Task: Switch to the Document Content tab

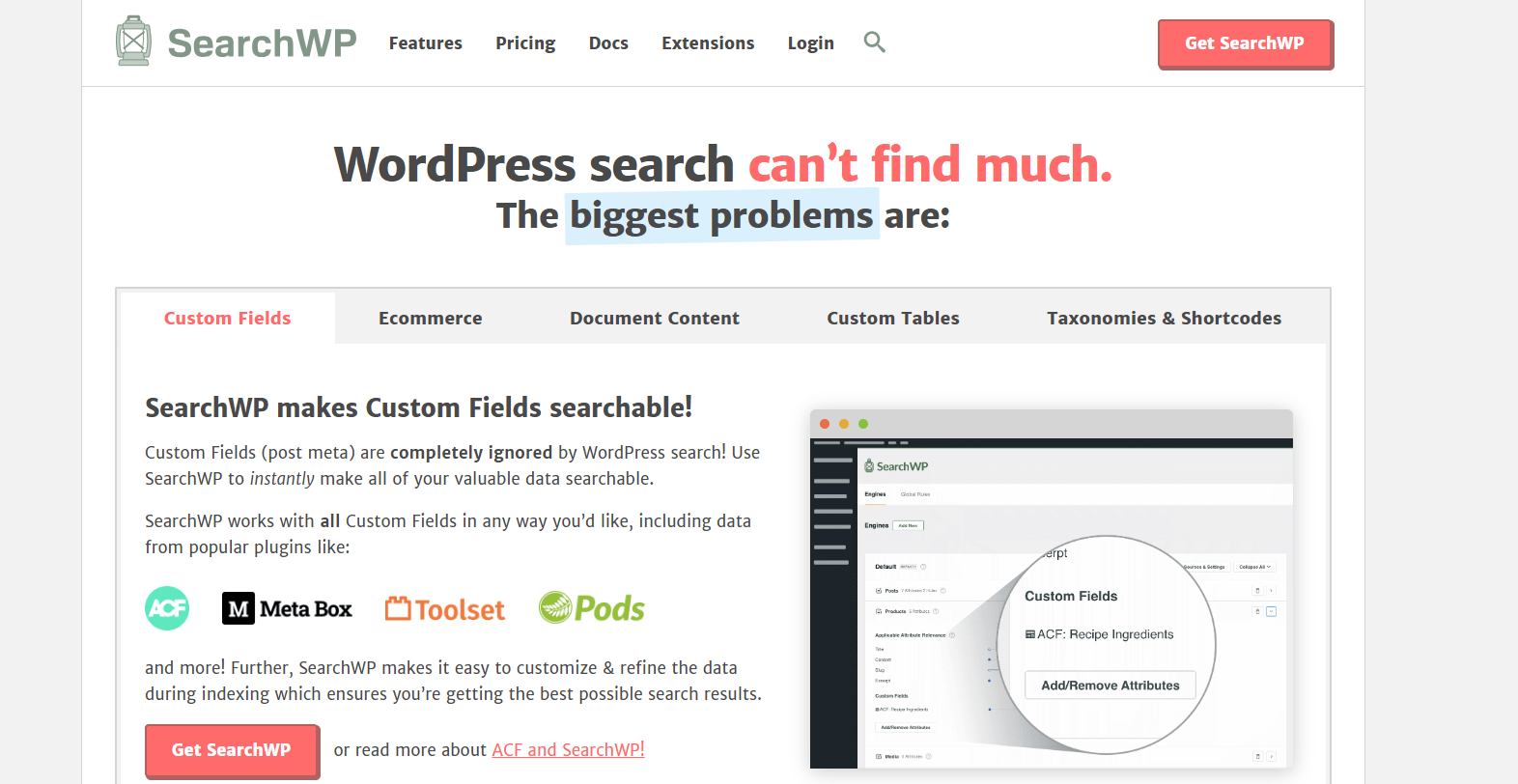Action: tap(655, 319)
